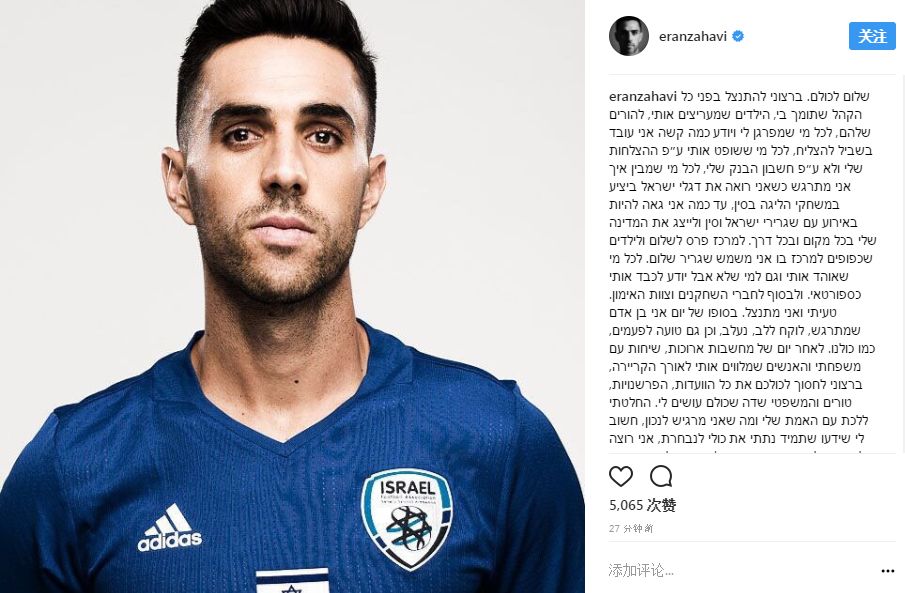Viewport: 905px width, 593px height.
Task: Click the adidas logo on the jersey
Action: [x=169, y=528]
